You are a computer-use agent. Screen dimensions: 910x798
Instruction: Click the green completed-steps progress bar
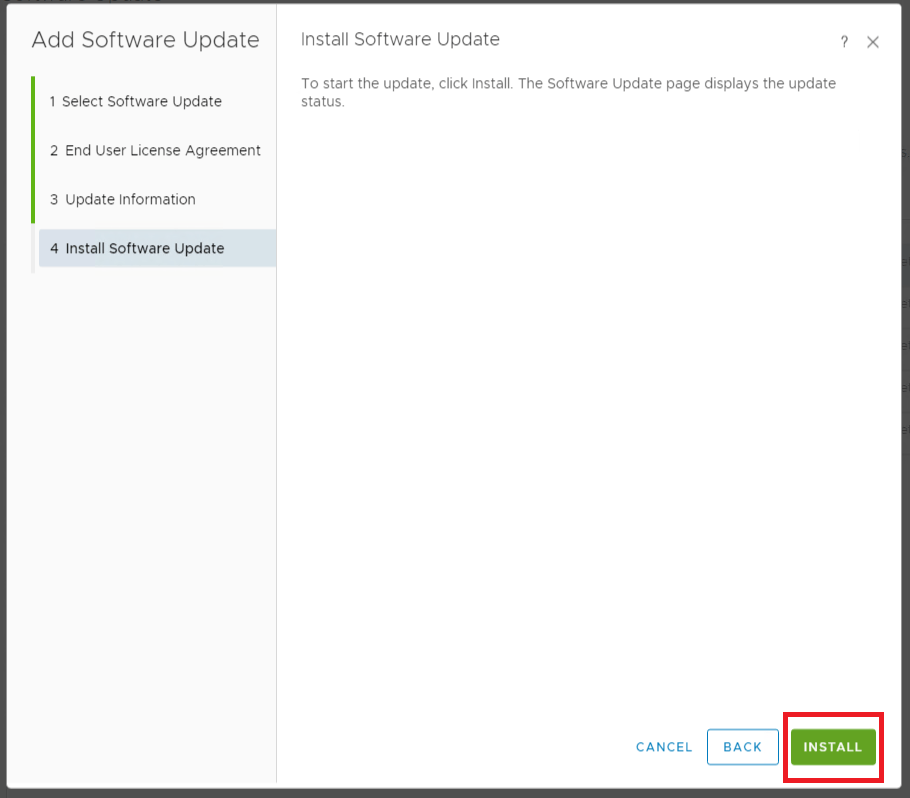coord(33,150)
